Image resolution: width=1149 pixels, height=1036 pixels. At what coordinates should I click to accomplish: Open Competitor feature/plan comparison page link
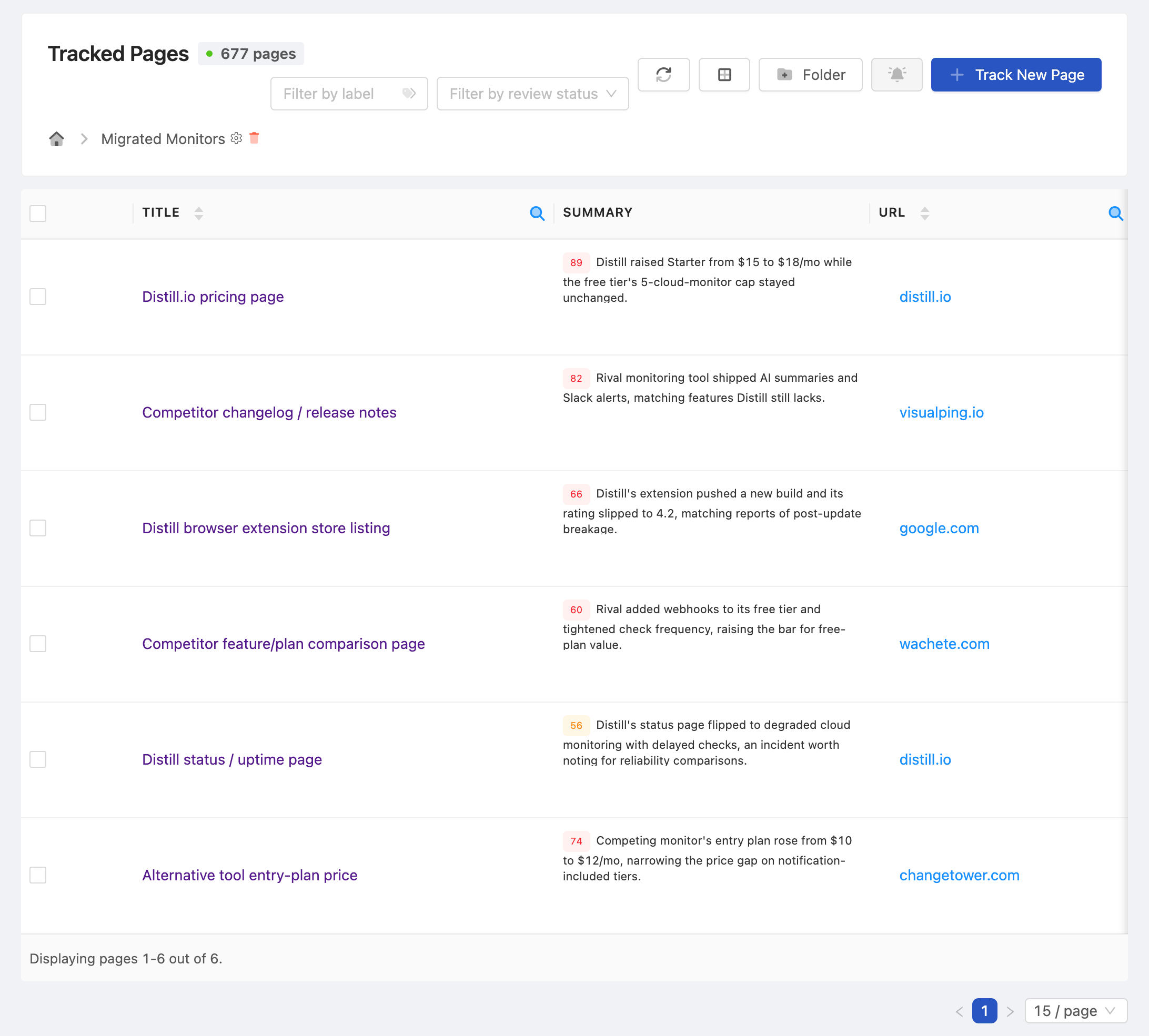(284, 644)
